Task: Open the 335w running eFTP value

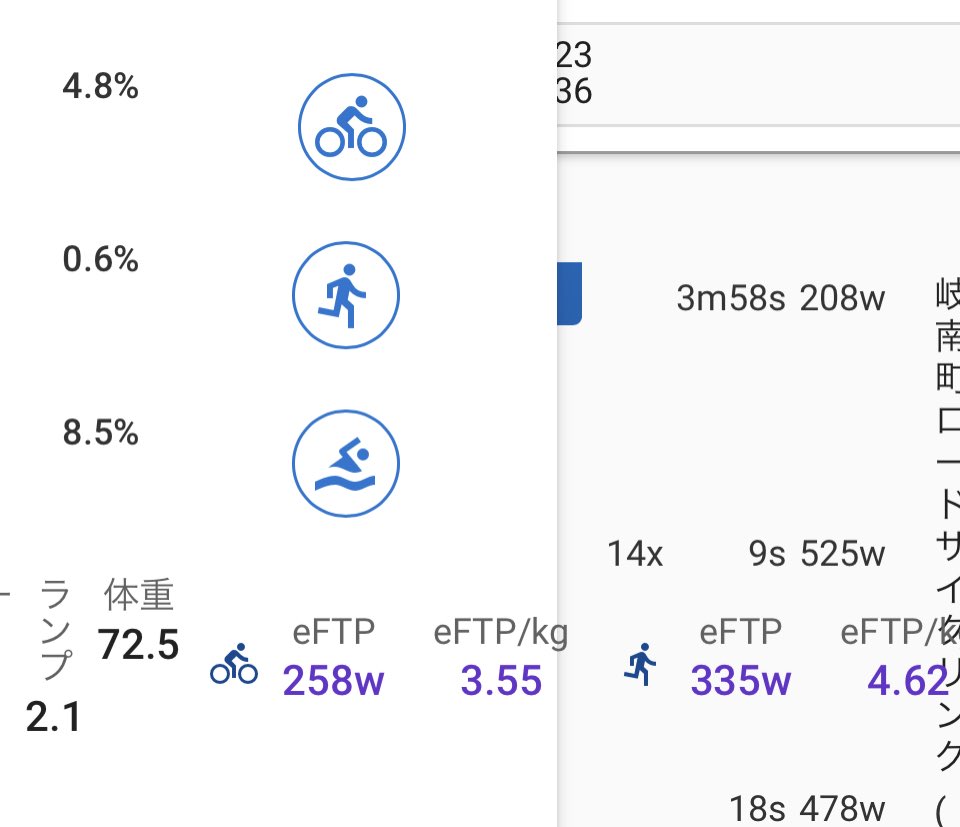Action: click(741, 680)
